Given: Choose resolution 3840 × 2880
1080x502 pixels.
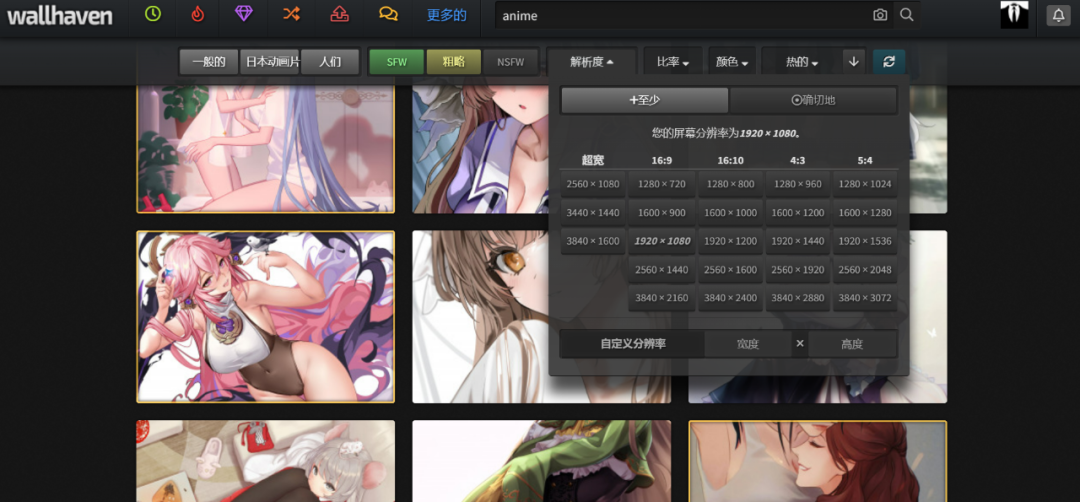Looking at the screenshot, I should 798,298.
